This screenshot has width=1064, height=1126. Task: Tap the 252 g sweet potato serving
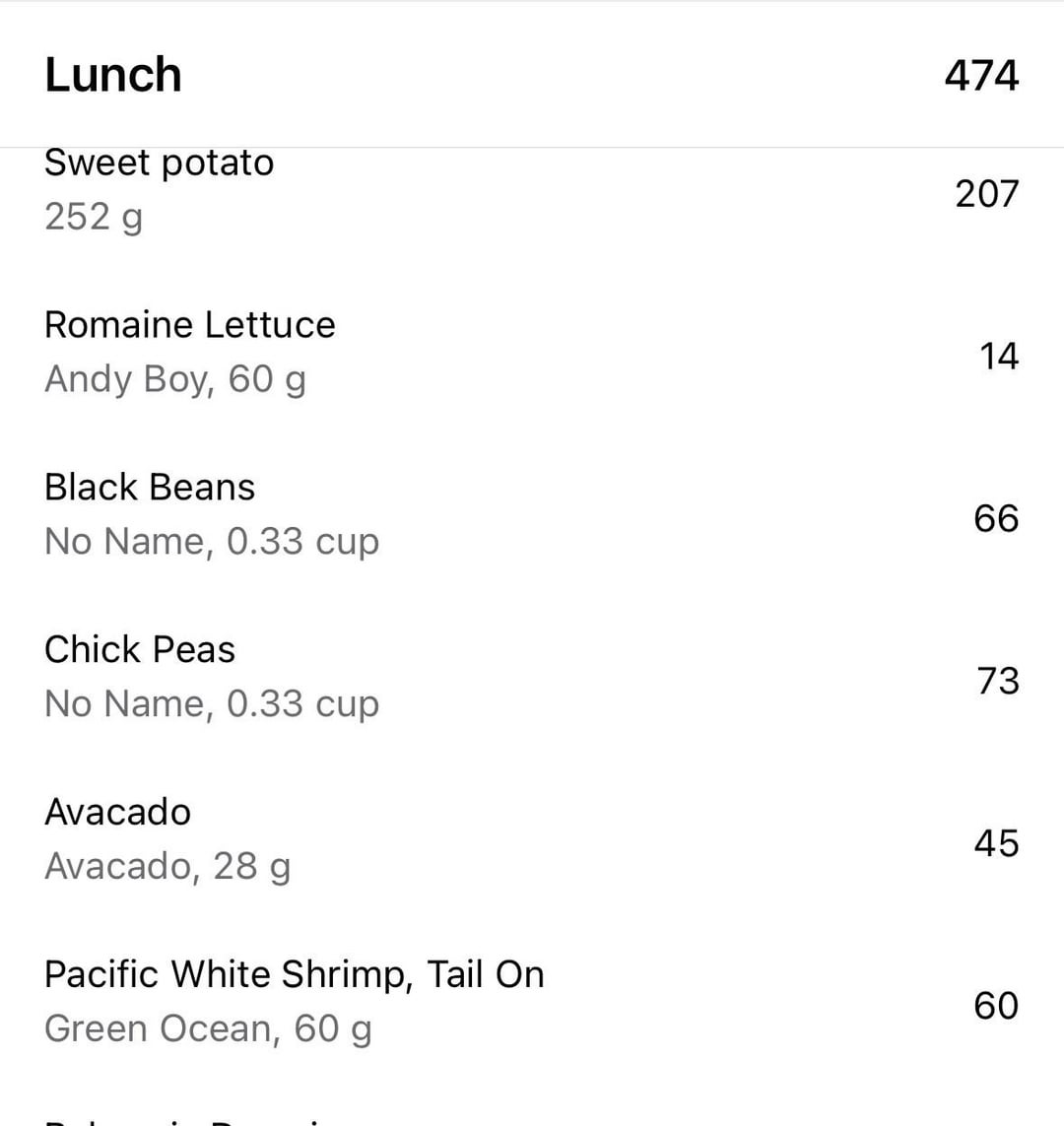pyautogui.click(x=94, y=216)
